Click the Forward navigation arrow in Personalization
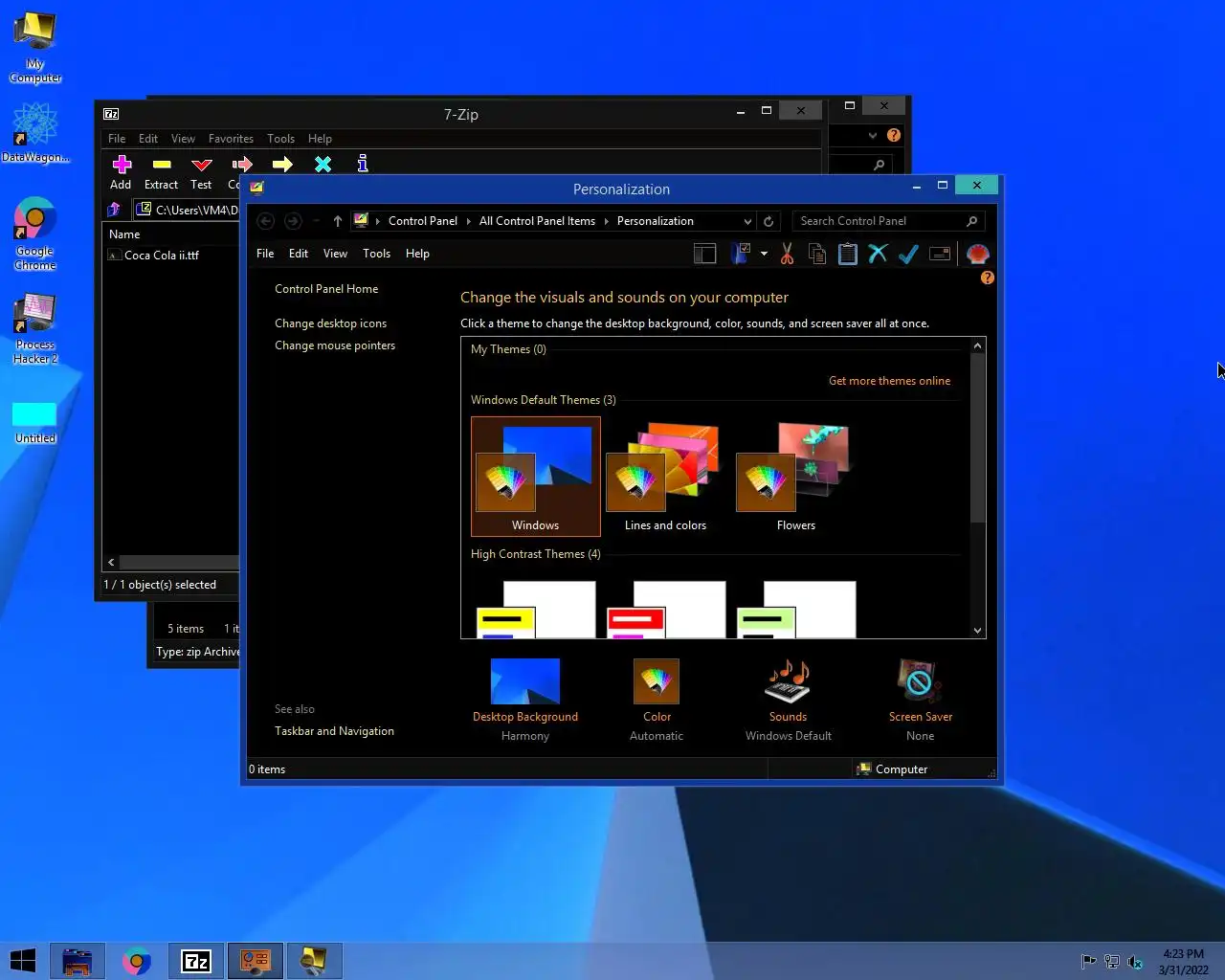The width and height of the screenshot is (1225, 980). pyautogui.click(x=293, y=221)
